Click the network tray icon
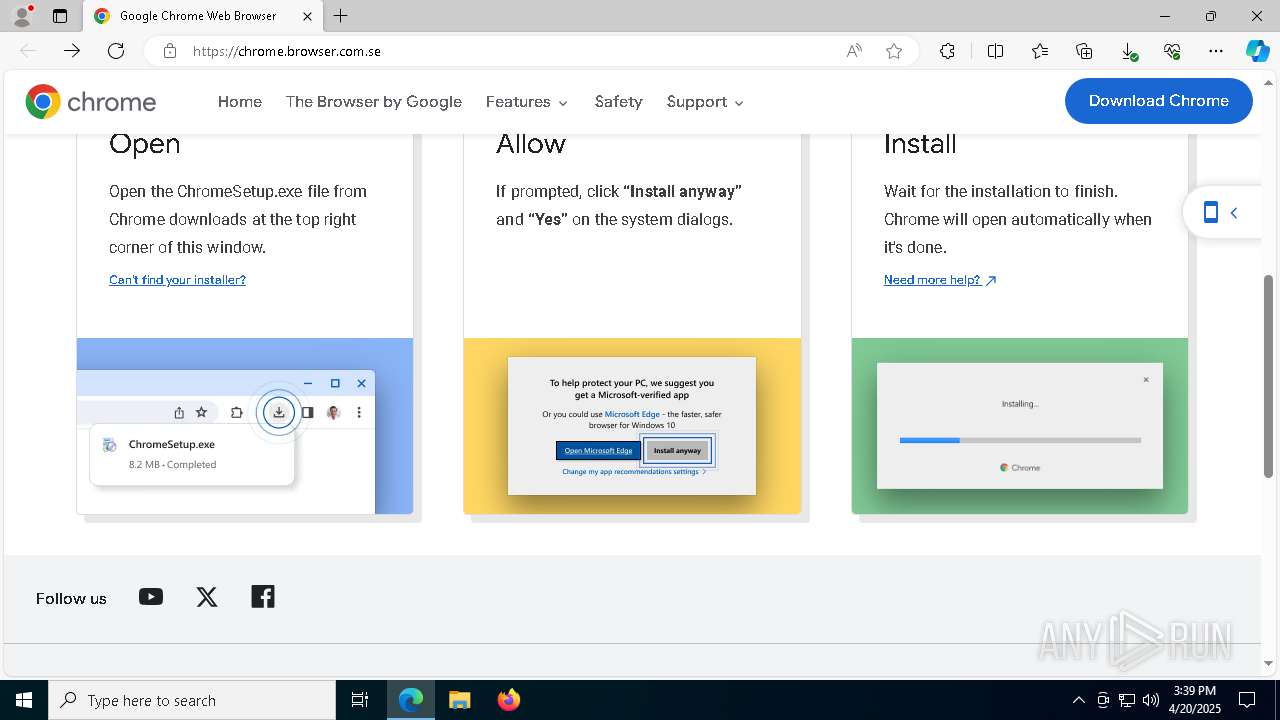The height and width of the screenshot is (720, 1280). coord(1127,700)
